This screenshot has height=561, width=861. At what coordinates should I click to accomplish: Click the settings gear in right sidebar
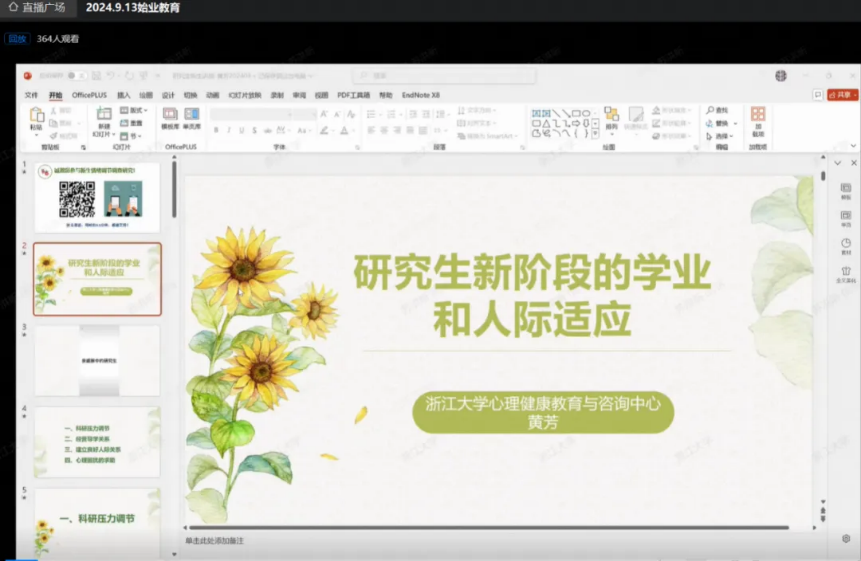click(x=846, y=538)
